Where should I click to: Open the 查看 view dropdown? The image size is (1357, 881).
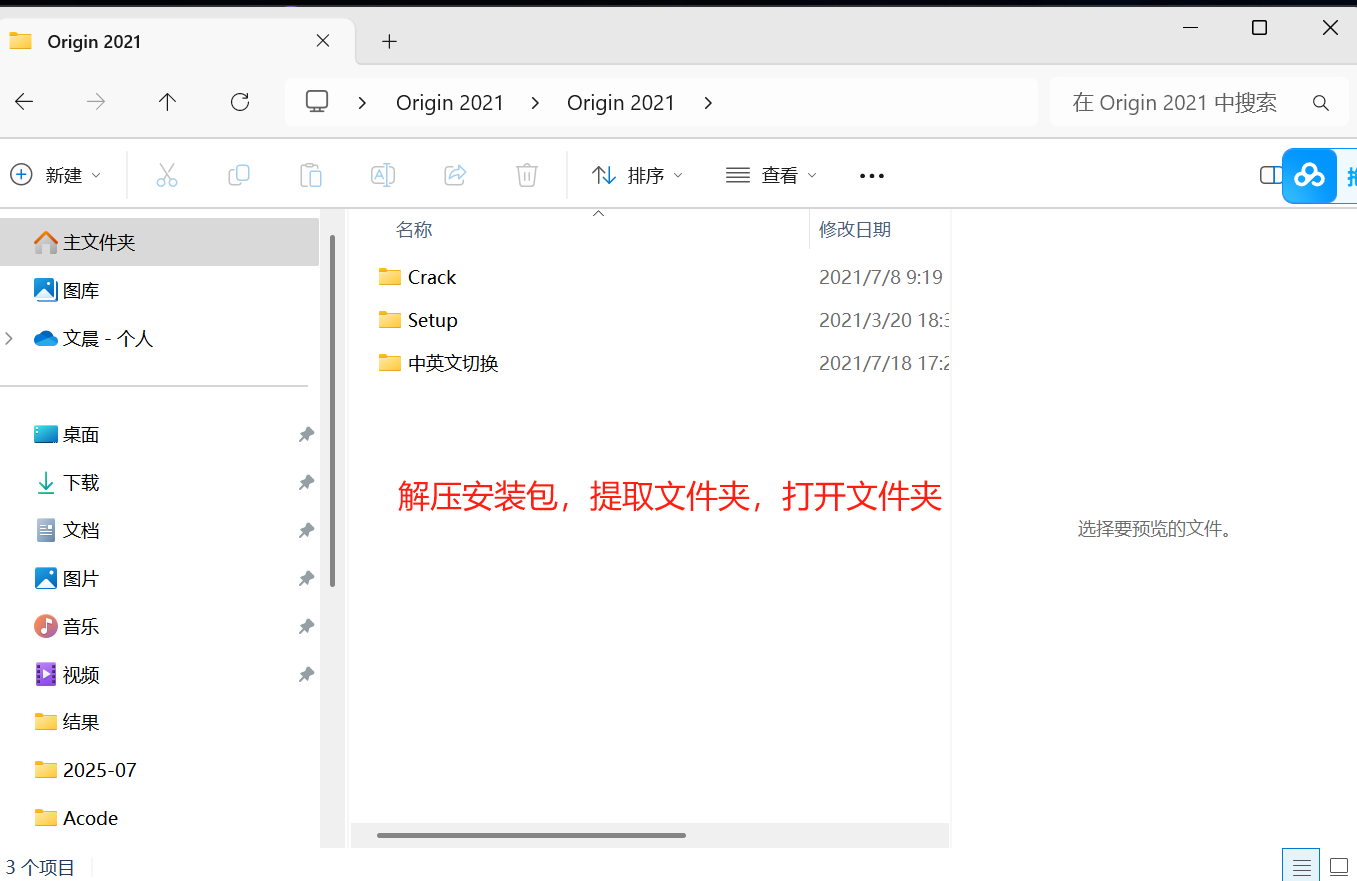(x=770, y=175)
